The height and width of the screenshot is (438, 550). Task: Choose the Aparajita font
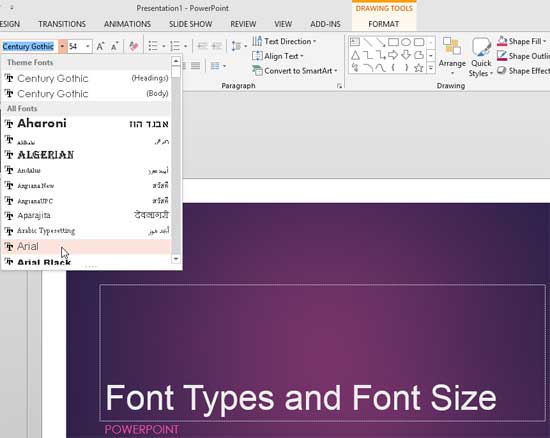tap(86, 215)
